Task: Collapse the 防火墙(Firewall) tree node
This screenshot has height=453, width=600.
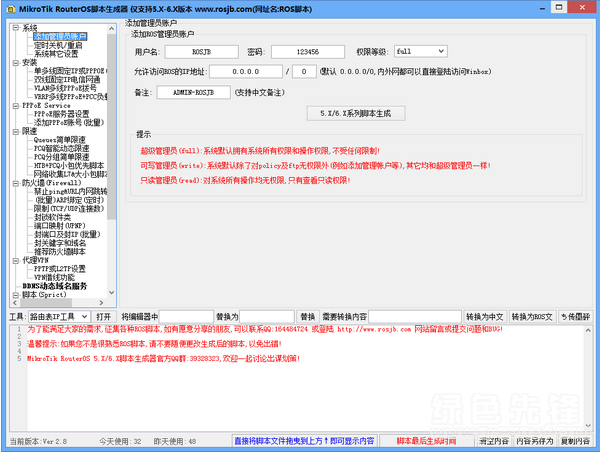Action: tap(16, 183)
